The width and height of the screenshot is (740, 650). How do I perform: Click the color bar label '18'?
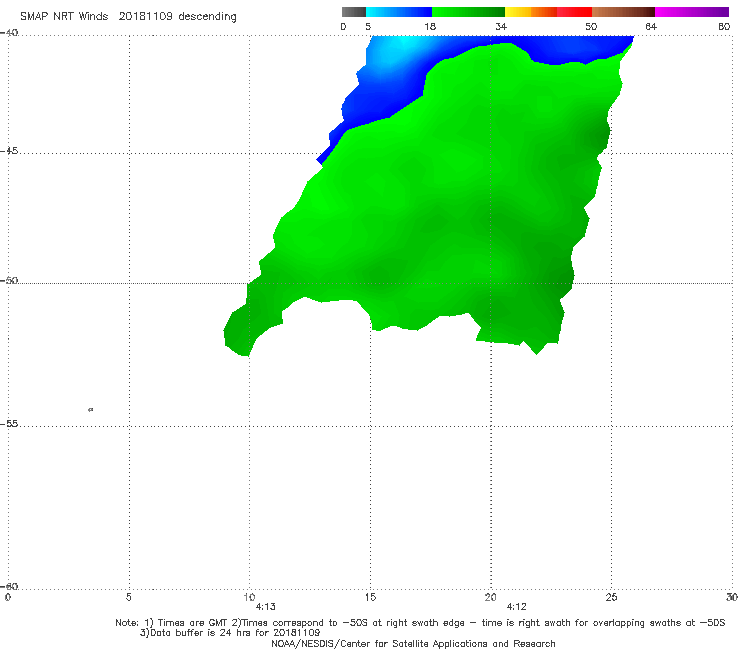430,26
